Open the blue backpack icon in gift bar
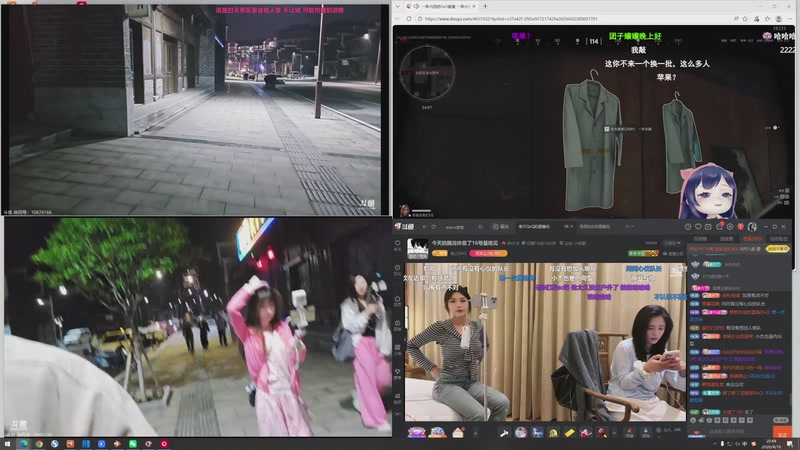800x450 pixels. pos(645,433)
